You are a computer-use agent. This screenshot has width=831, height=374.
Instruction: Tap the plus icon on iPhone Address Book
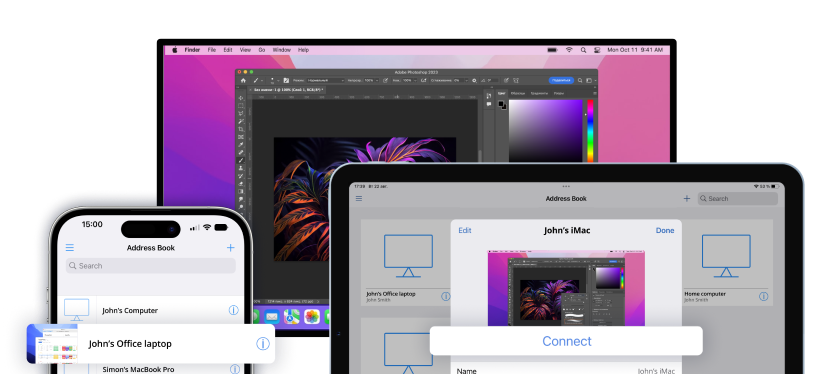pyautogui.click(x=231, y=247)
